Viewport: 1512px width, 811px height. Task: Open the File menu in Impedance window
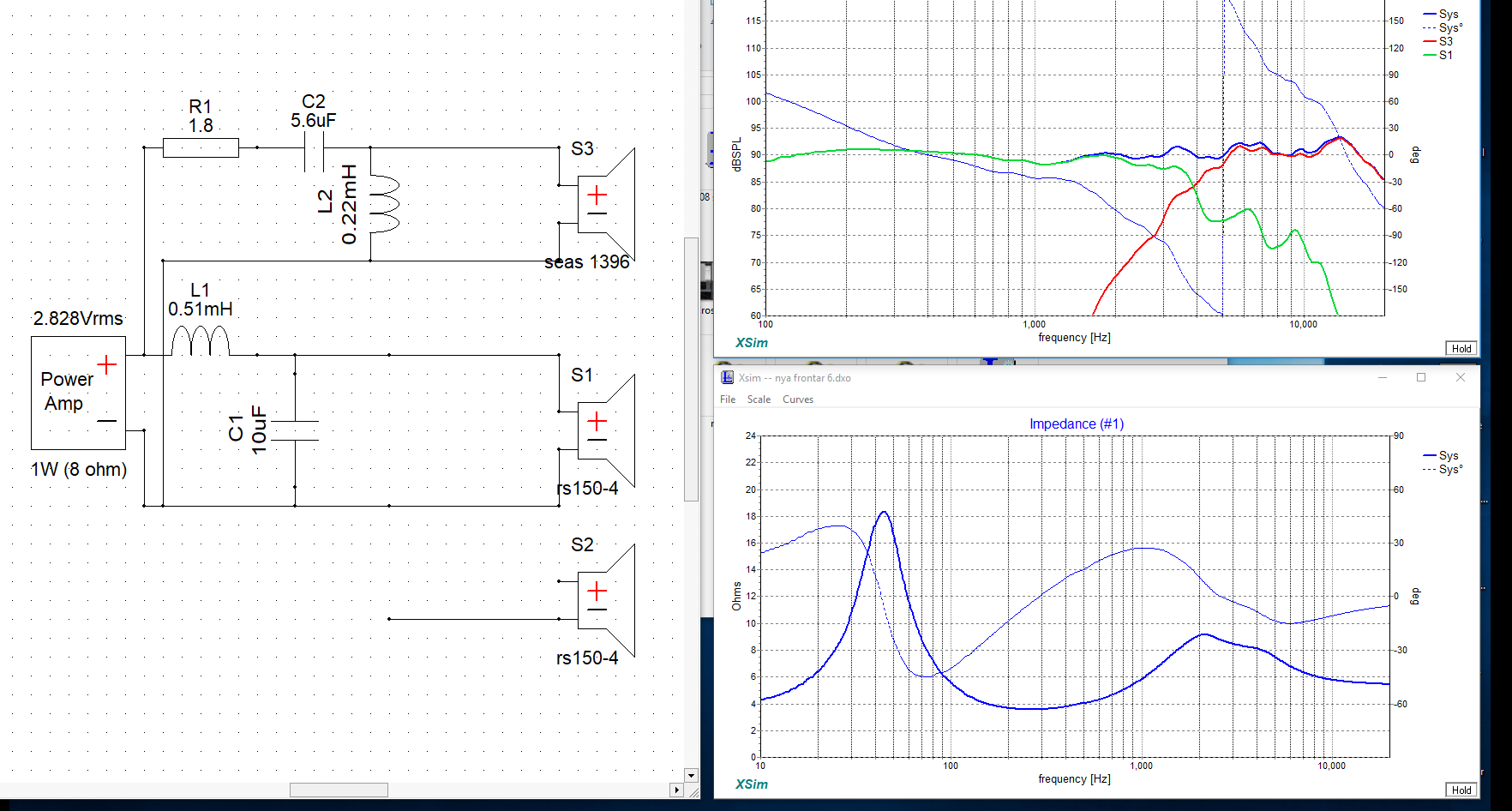pos(728,399)
